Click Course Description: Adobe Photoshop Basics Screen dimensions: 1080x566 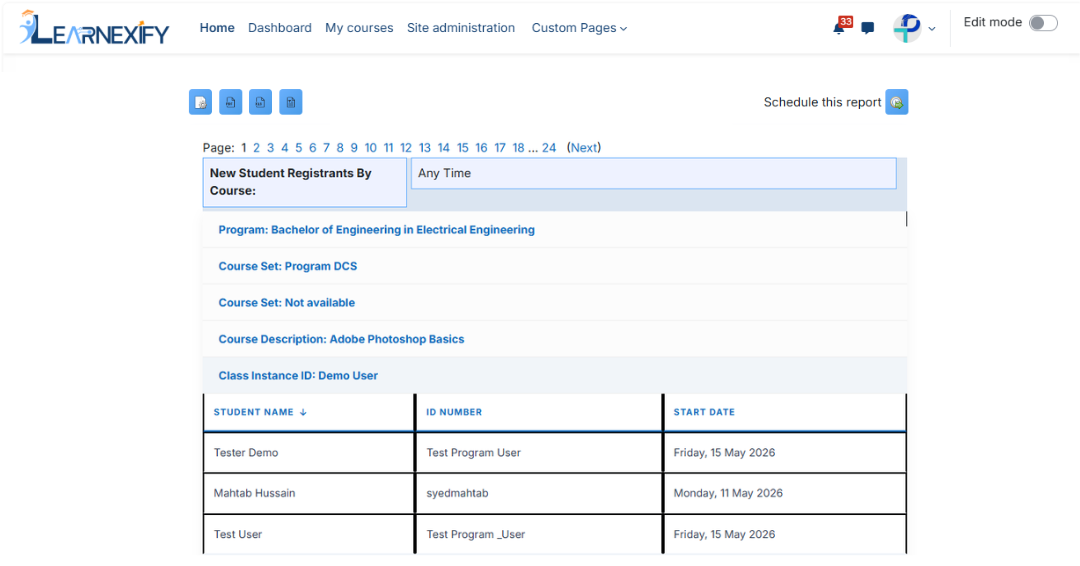point(341,339)
